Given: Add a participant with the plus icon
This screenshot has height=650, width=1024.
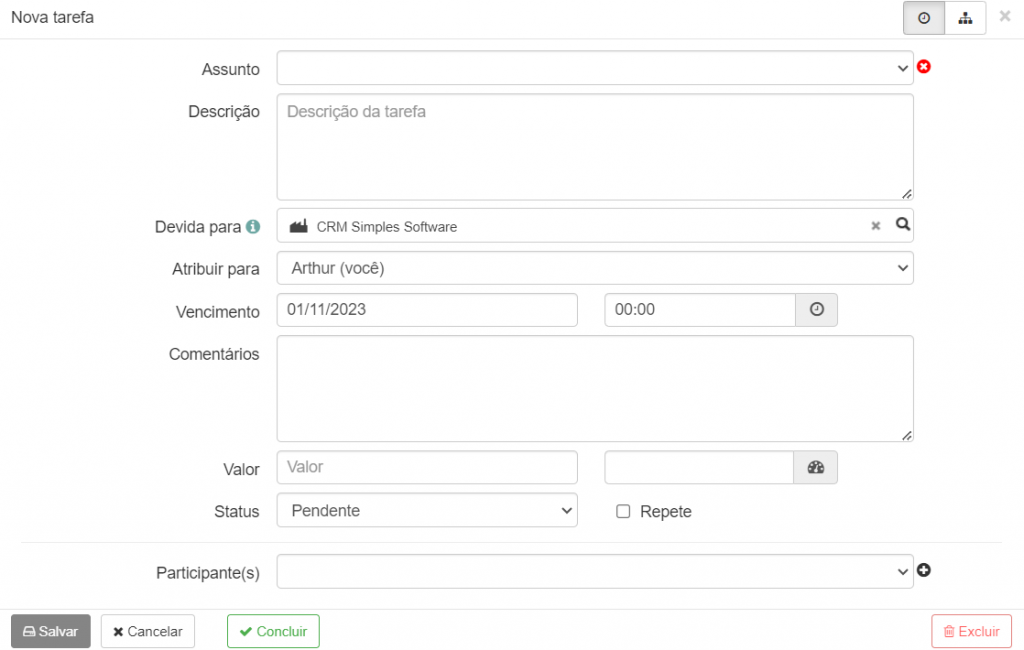Looking at the screenshot, I should (x=923, y=570).
